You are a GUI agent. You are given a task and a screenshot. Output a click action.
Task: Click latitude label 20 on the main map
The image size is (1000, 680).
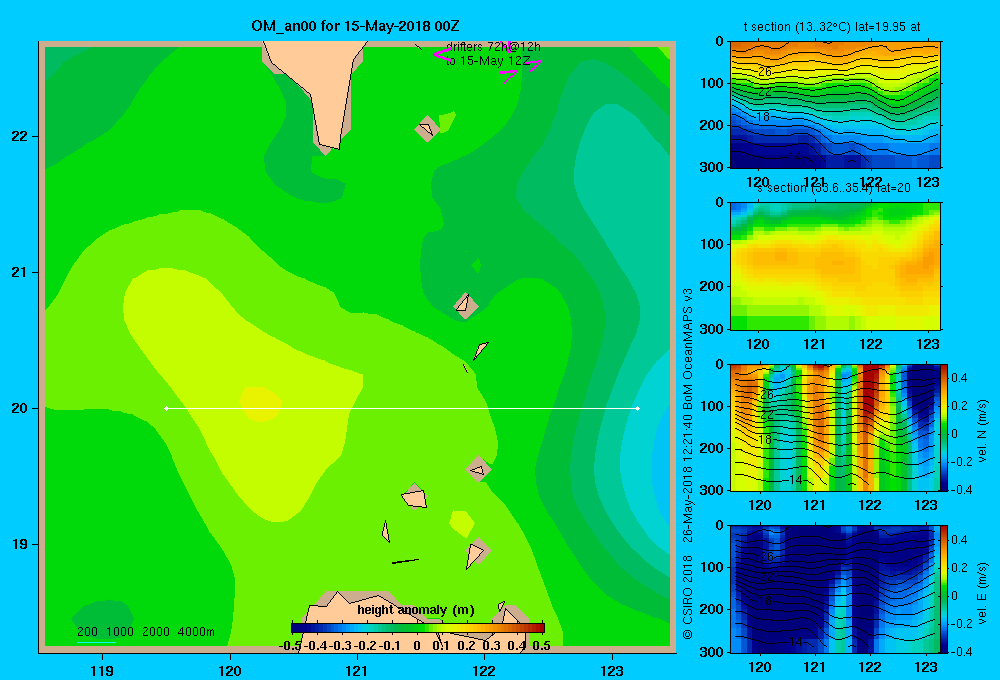pos(20,408)
